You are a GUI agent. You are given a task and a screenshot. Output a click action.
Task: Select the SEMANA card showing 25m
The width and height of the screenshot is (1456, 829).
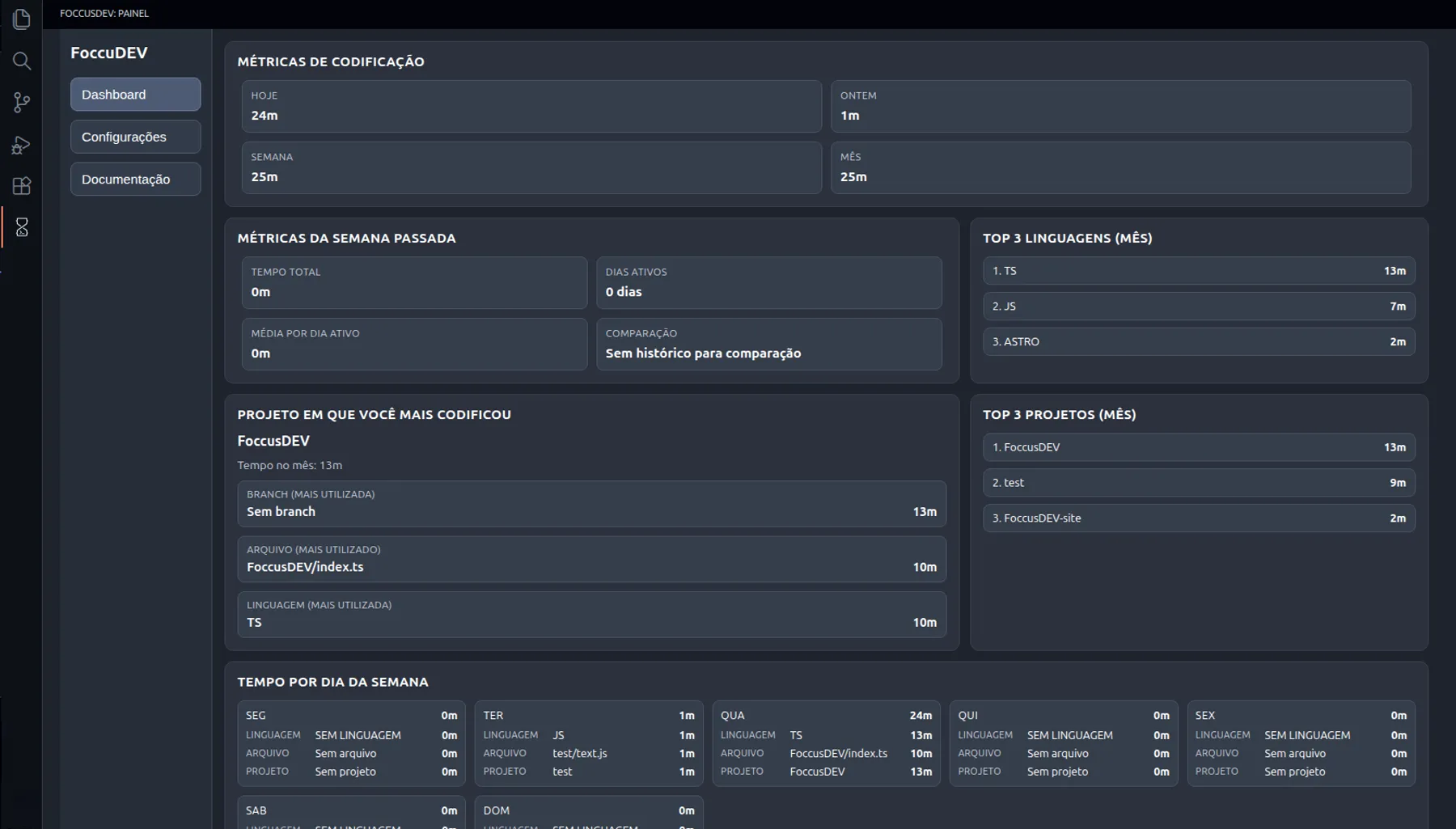tap(531, 167)
